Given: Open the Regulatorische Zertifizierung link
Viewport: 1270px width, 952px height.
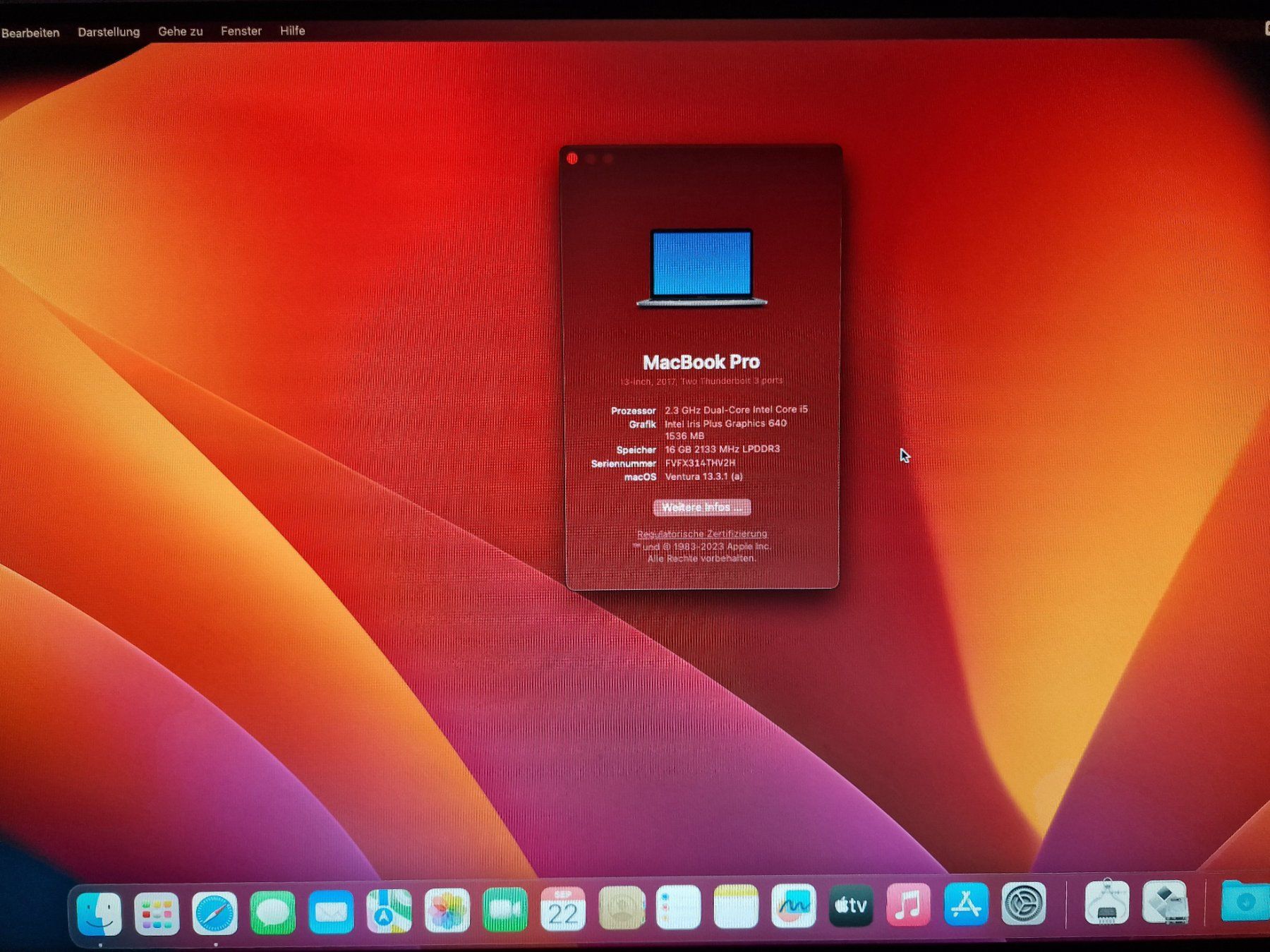Looking at the screenshot, I should click(702, 534).
